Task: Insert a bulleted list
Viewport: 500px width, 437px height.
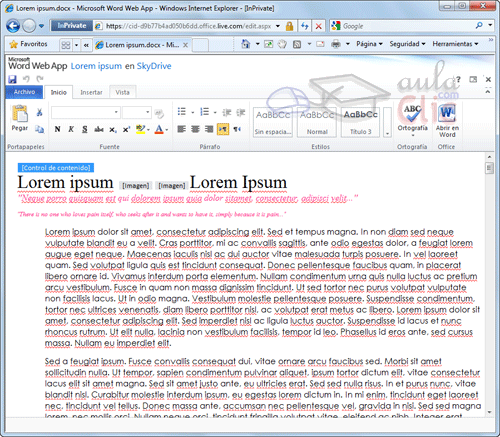Action: pos(182,112)
